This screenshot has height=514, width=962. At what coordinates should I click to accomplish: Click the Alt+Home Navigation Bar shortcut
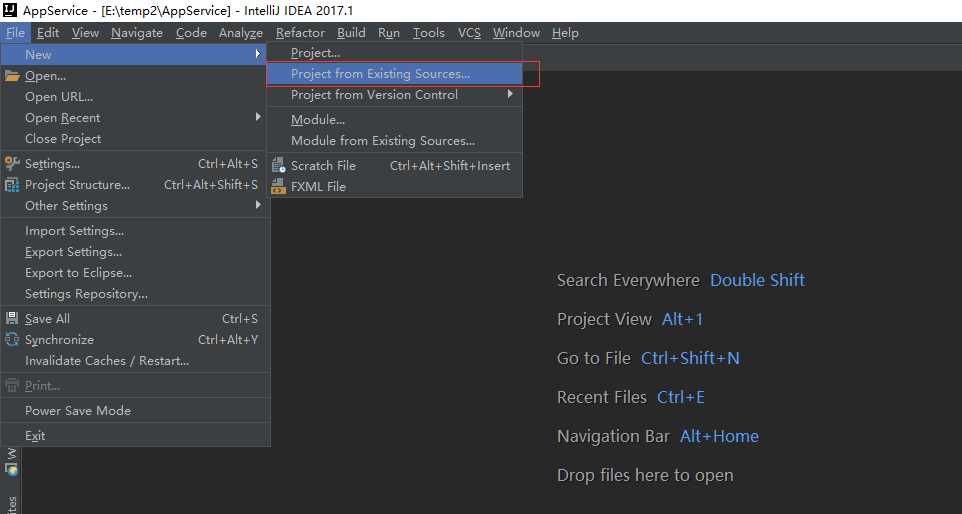[719, 436]
